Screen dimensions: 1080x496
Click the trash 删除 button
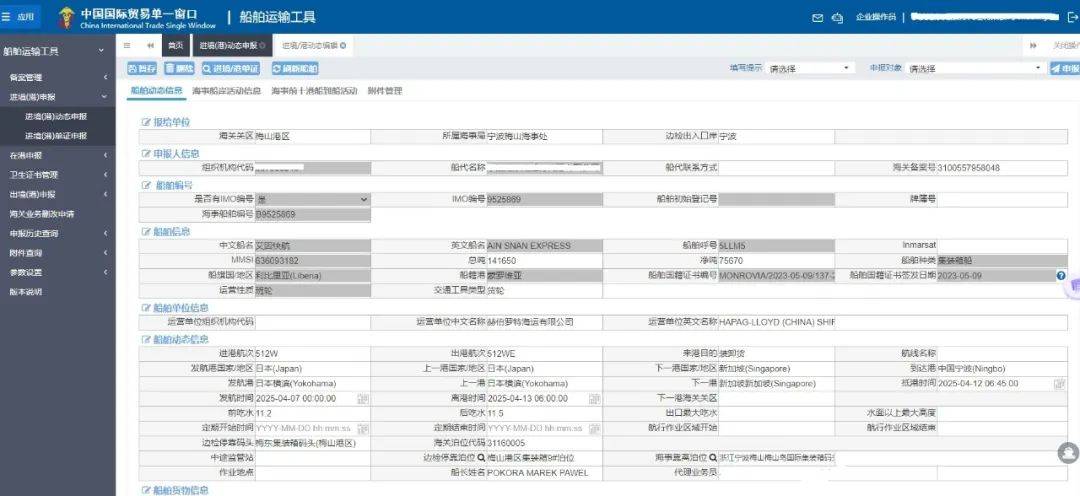coord(179,69)
